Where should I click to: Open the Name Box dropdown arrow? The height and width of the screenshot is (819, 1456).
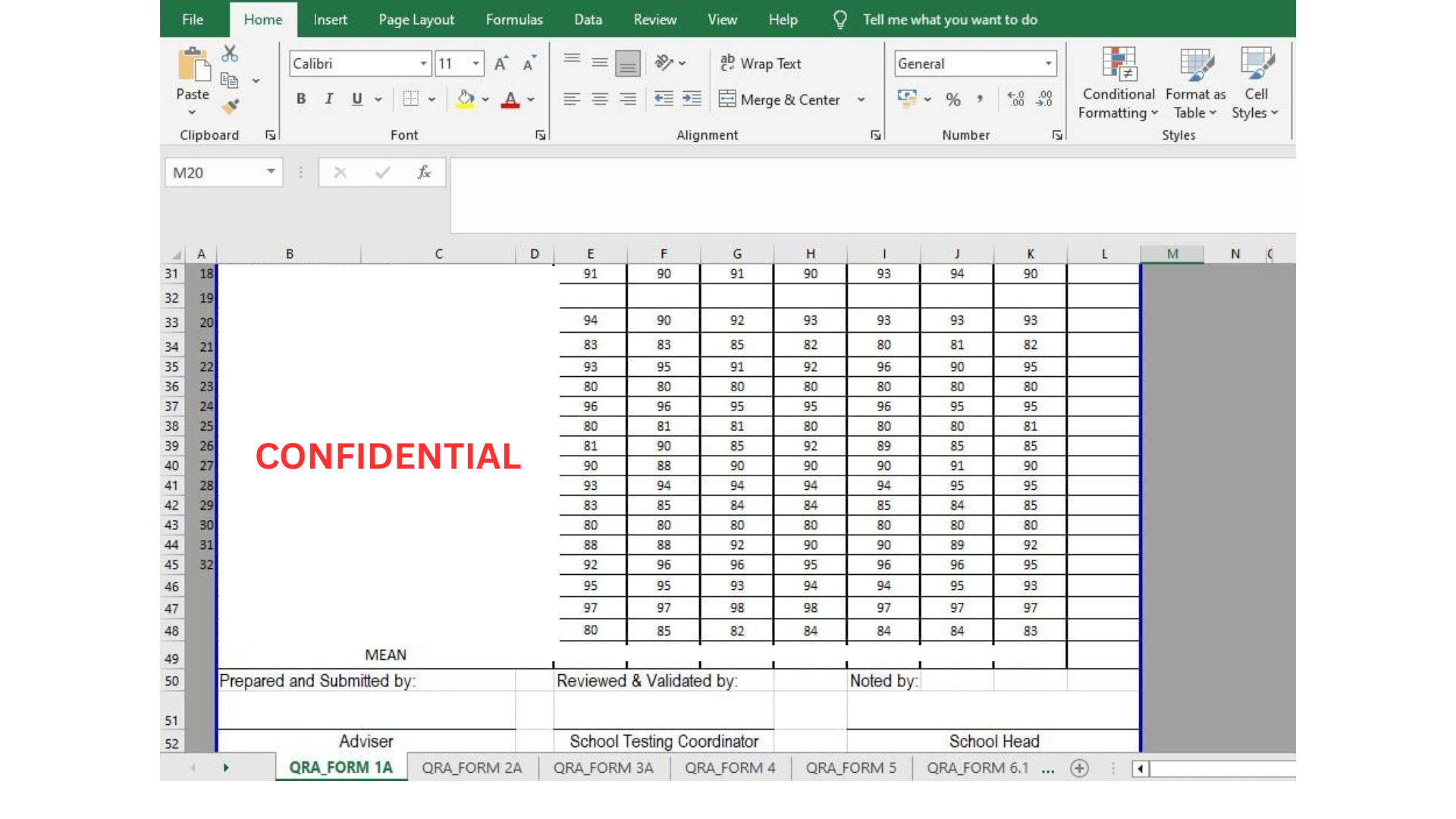pyautogui.click(x=271, y=172)
